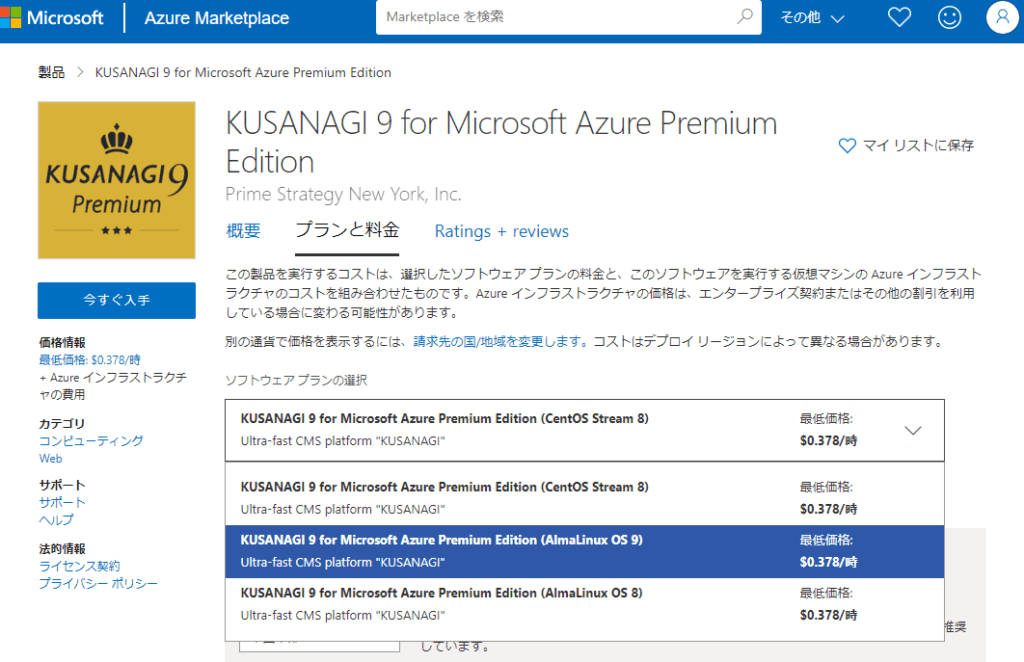Image resolution: width=1024 pixels, height=662 pixels.
Task: Open the user account avatar icon
Action: 1002,17
